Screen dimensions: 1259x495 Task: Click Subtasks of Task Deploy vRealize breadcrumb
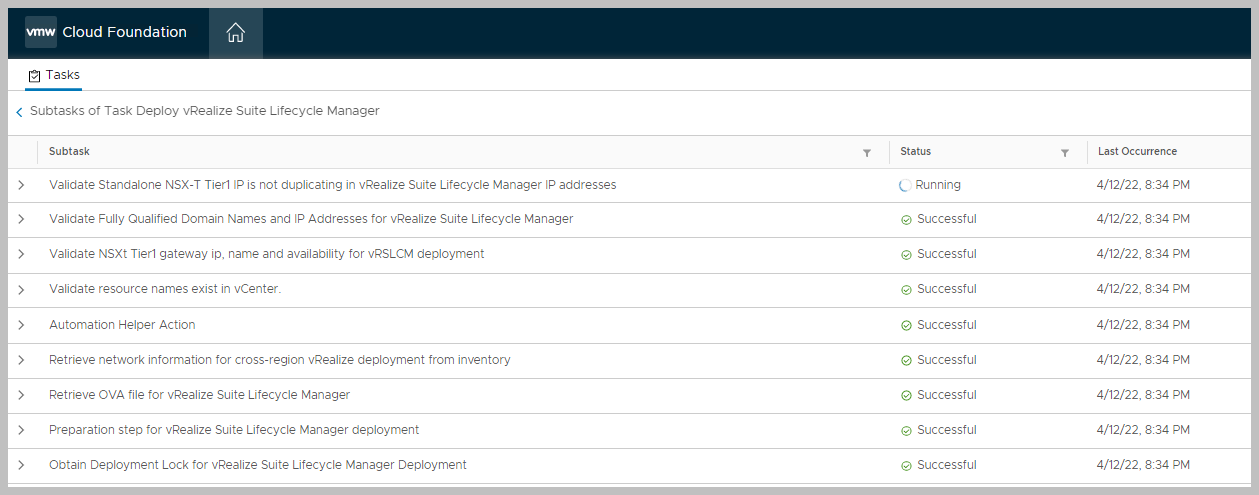click(x=204, y=111)
